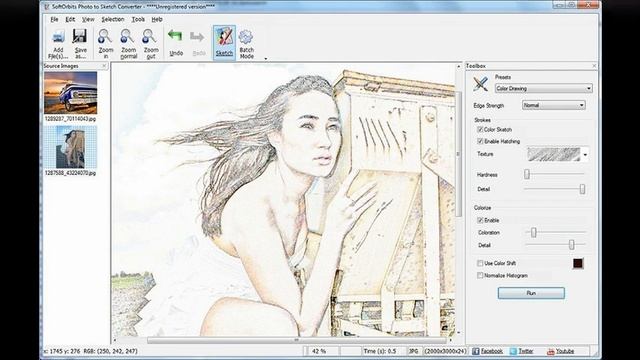Image resolution: width=640 pixels, height=360 pixels.
Task: Open the Help menu
Action: click(x=157, y=19)
